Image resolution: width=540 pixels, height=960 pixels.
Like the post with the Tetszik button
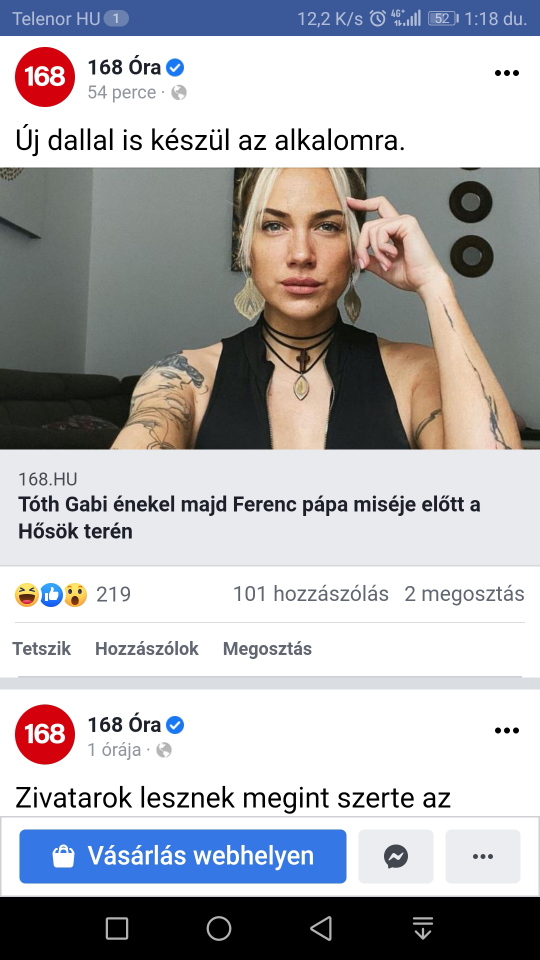pyautogui.click(x=42, y=649)
